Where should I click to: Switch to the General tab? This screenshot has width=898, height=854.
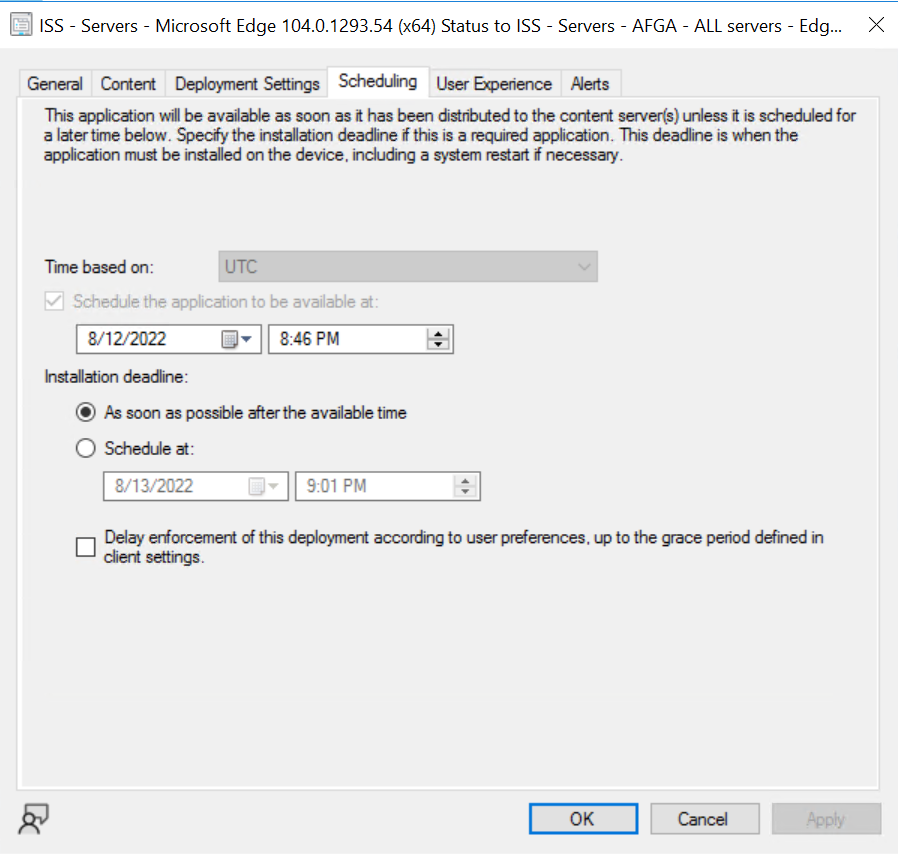coord(55,84)
